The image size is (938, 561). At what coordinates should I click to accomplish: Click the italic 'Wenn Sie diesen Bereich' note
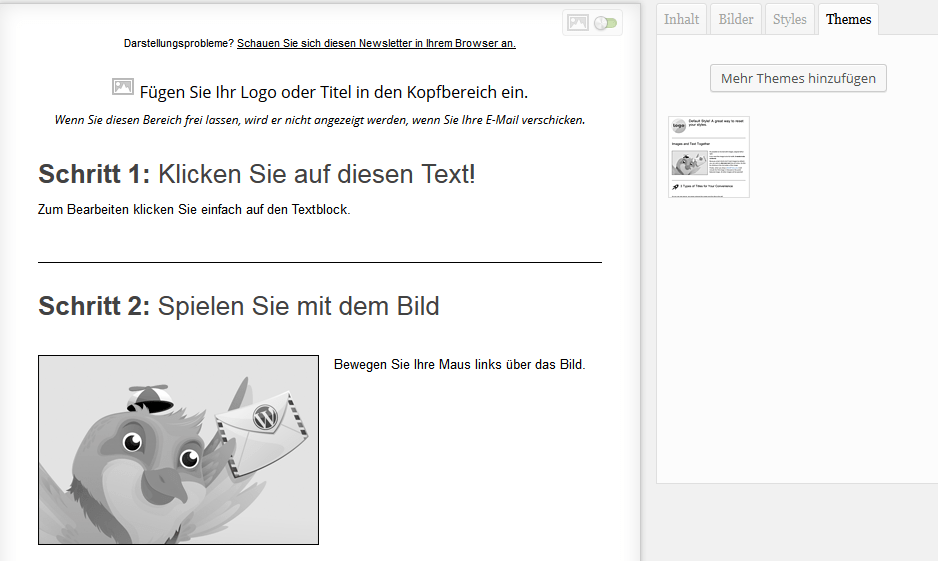coord(320,120)
